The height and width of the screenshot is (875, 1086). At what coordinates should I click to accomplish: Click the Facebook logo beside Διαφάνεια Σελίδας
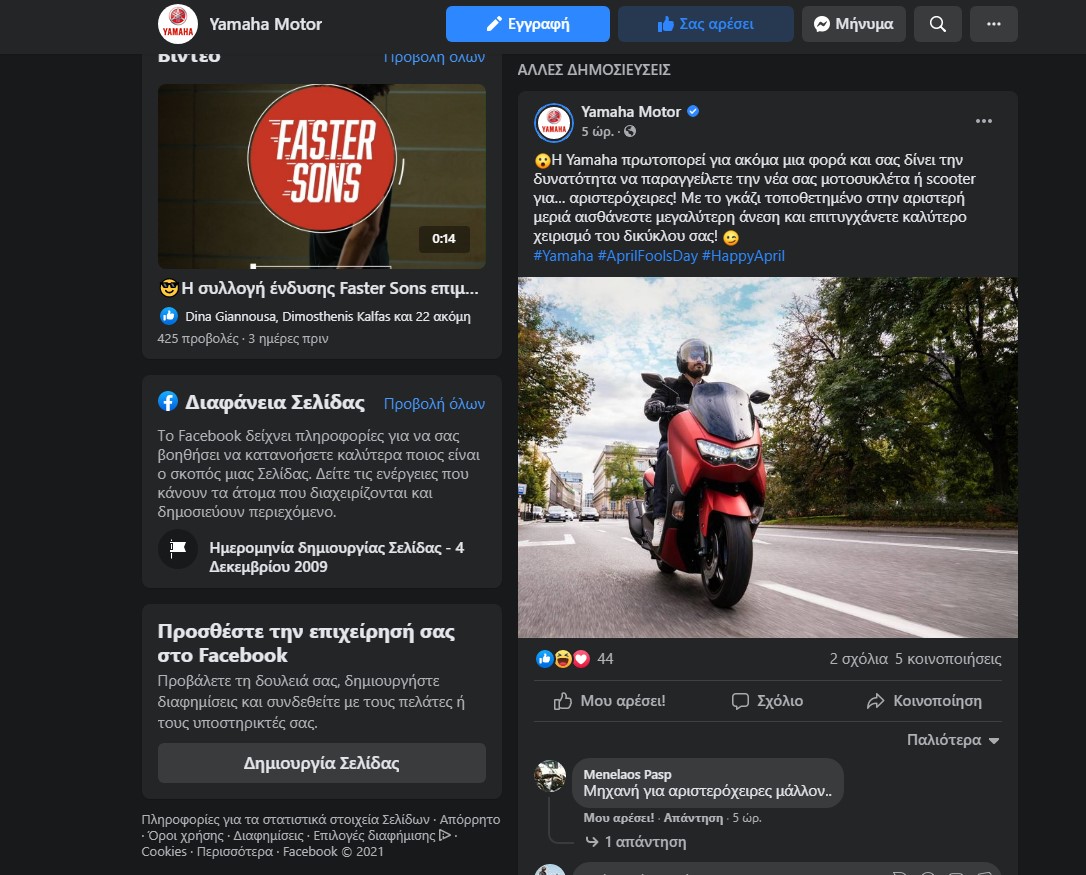tap(168, 401)
